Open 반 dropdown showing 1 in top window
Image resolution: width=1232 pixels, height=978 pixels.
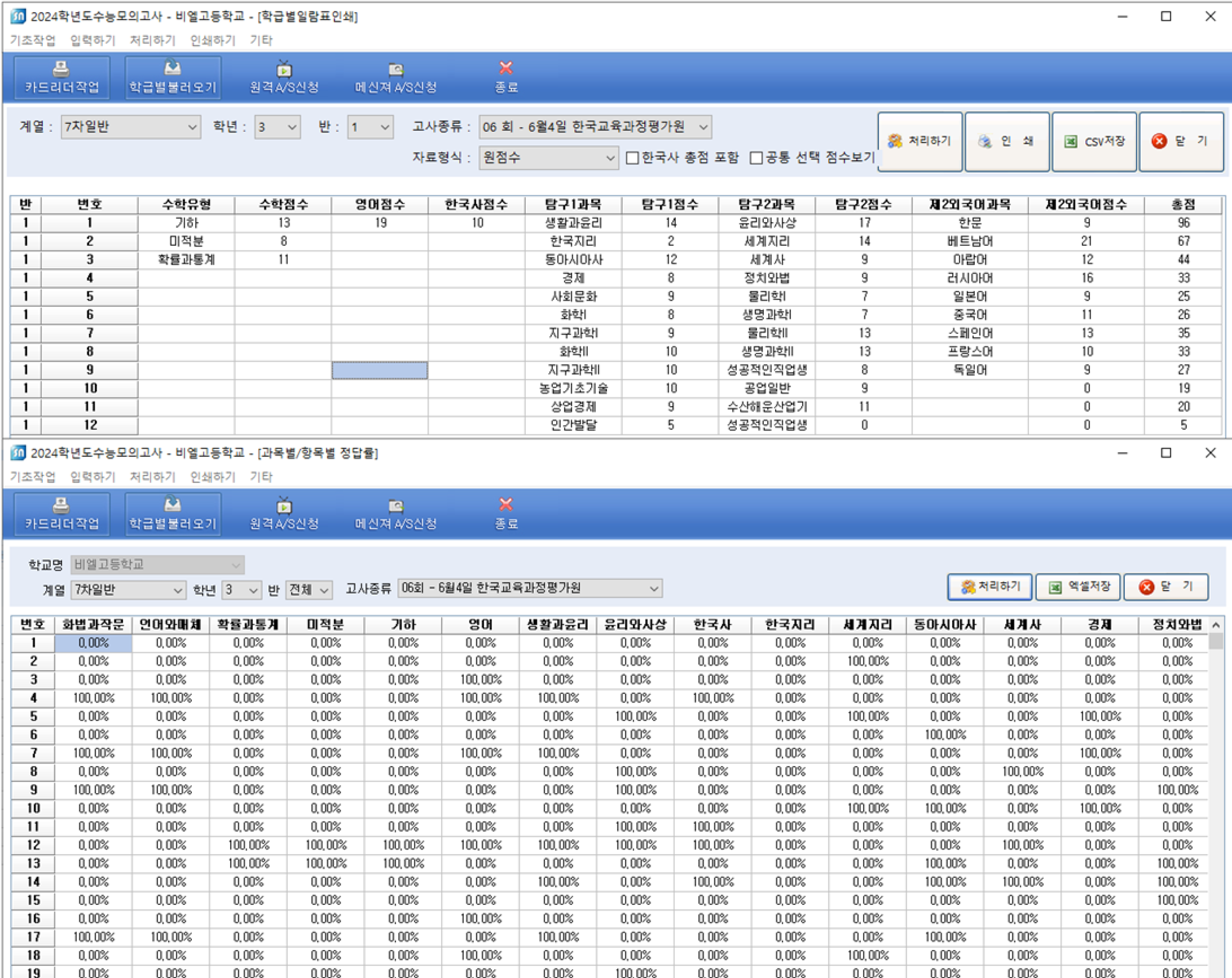pyautogui.click(x=370, y=127)
